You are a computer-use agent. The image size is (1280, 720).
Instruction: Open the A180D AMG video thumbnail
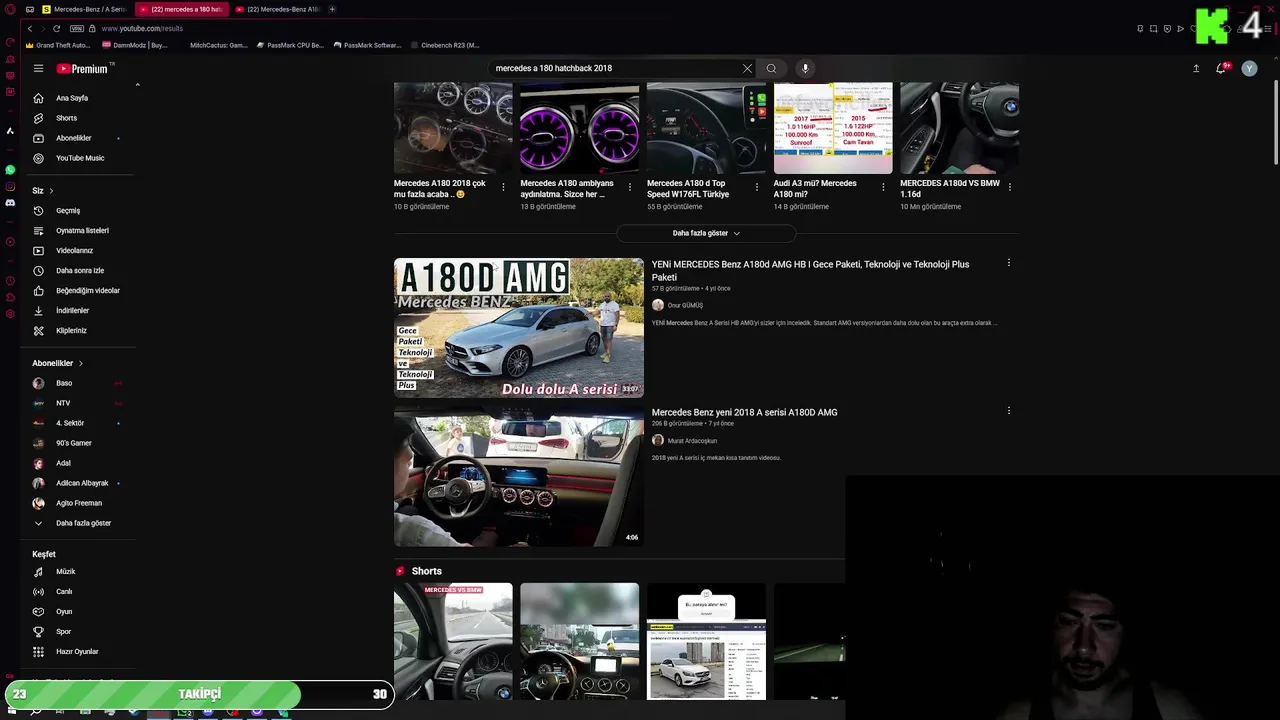pyautogui.click(x=519, y=328)
